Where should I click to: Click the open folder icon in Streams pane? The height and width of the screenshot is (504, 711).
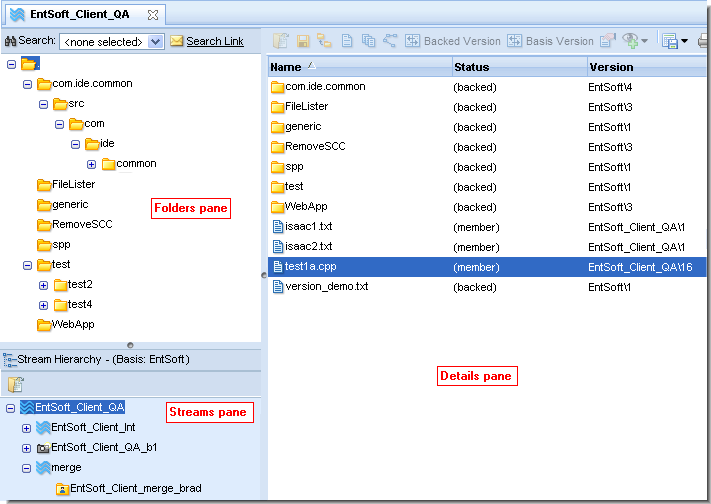tap(16, 384)
